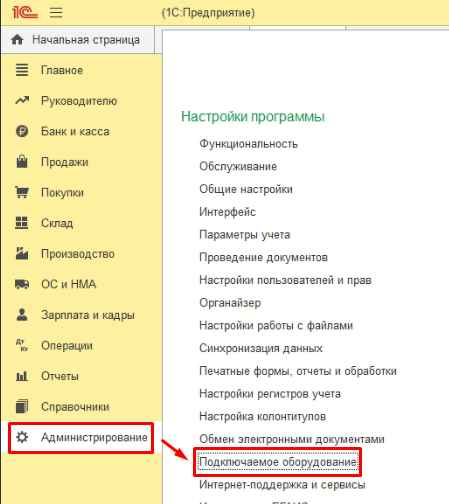Open Настройки регистров учета link
The width and height of the screenshot is (449, 504).
(x=270, y=394)
